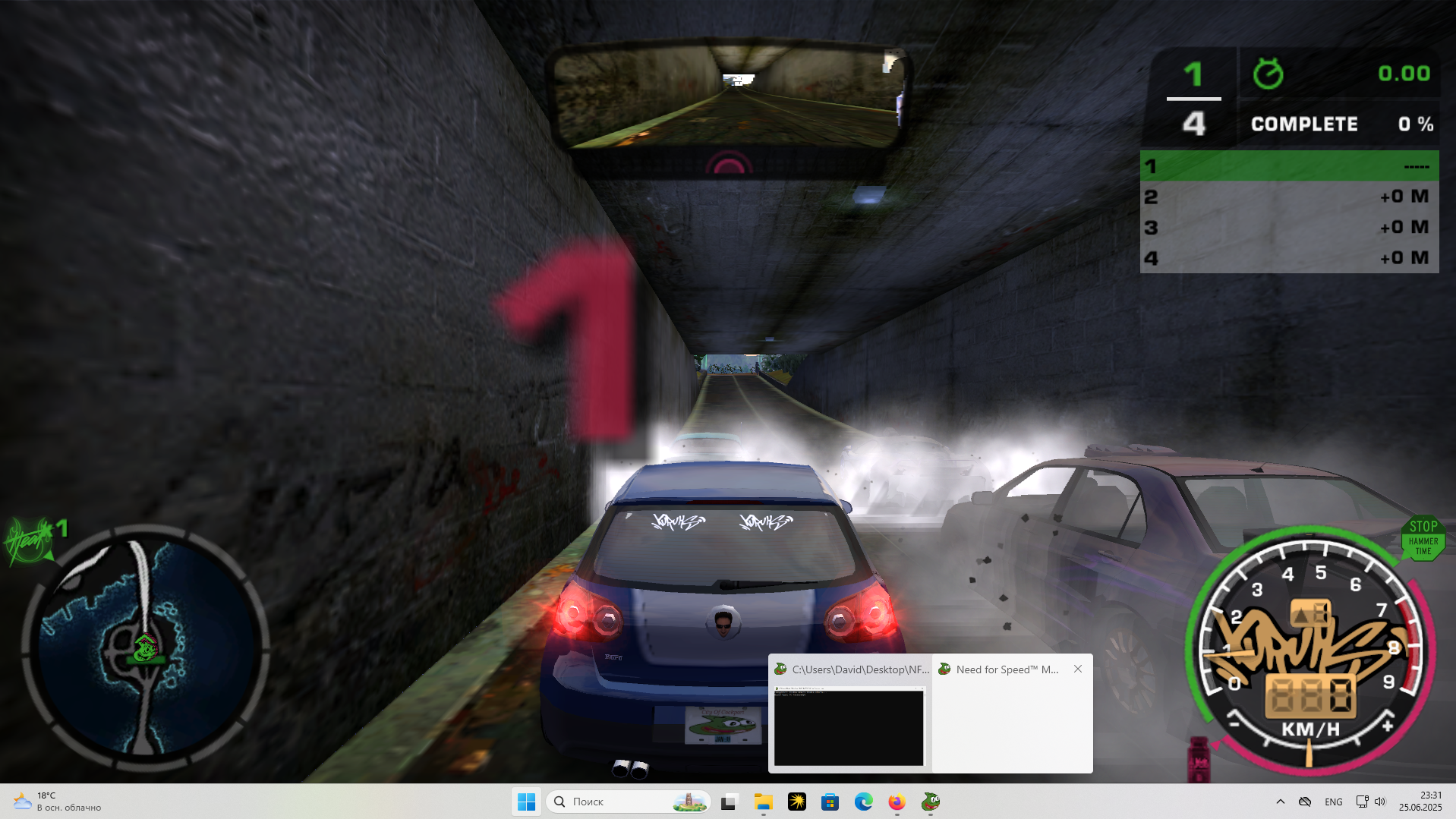Open the network status tray icon
This screenshot has width=1456, height=819.
tap(1362, 802)
